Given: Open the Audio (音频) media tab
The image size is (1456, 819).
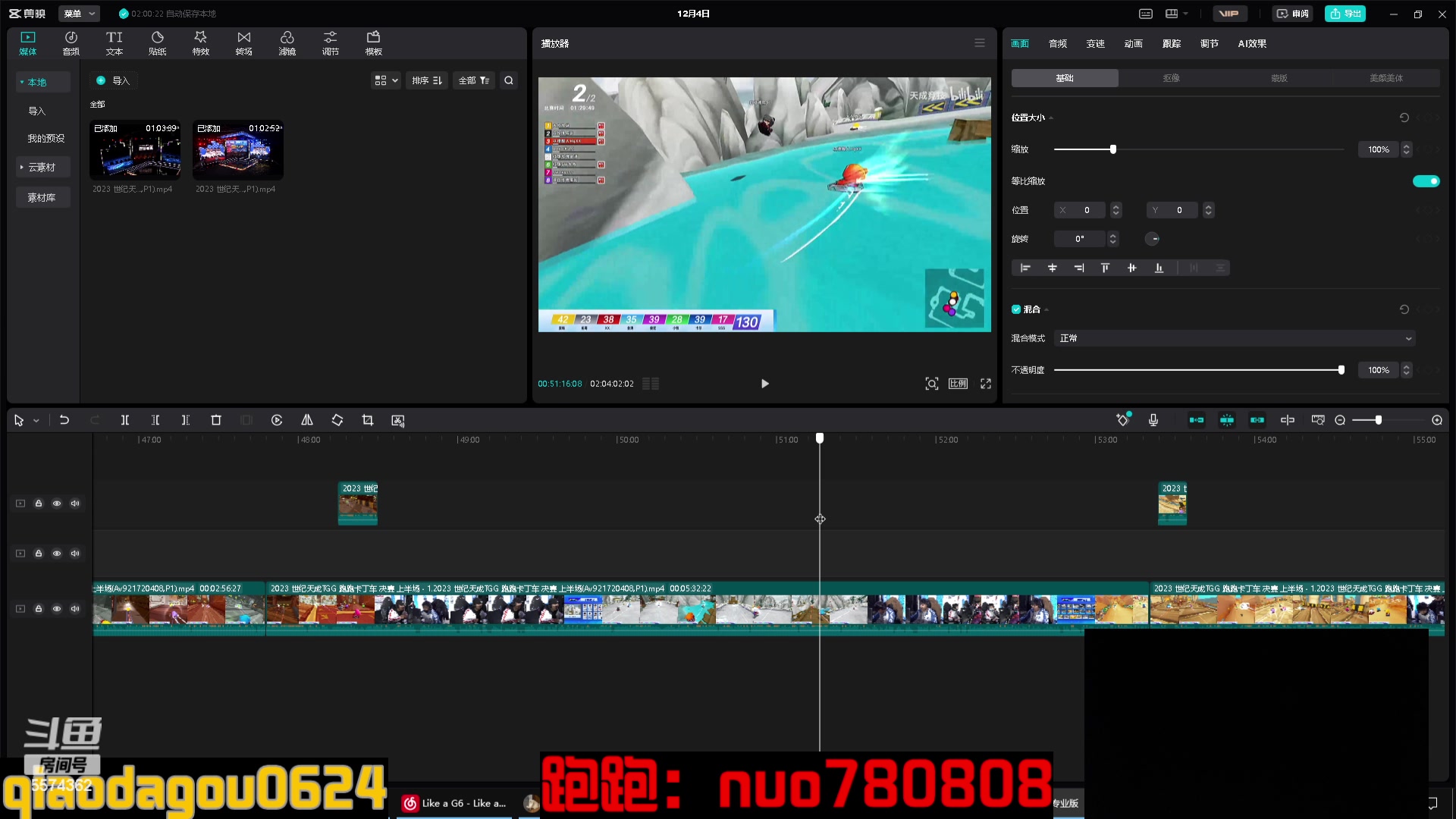Looking at the screenshot, I should (x=71, y=43).
